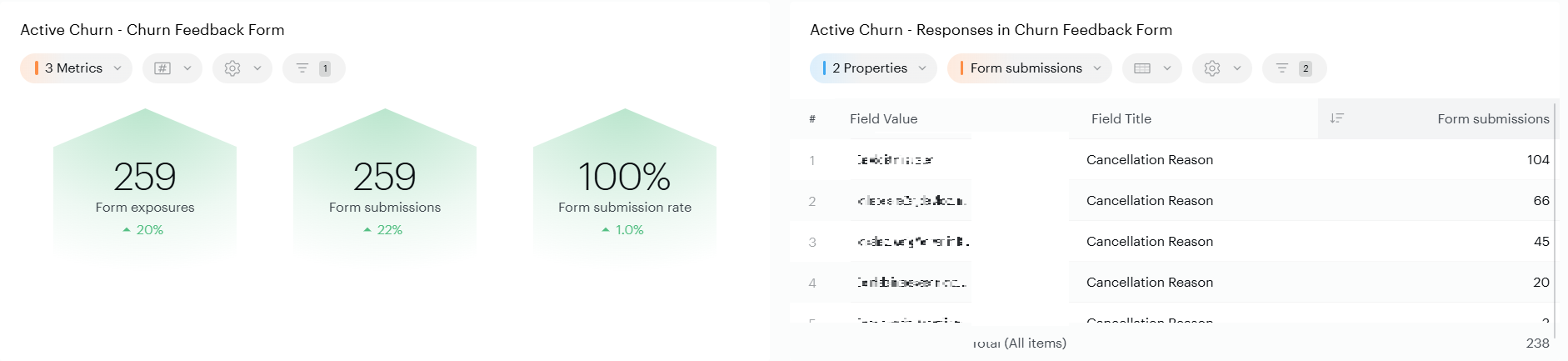
Task: Expand the 2 Properties dropdown
Action: [x=872, y=68]
